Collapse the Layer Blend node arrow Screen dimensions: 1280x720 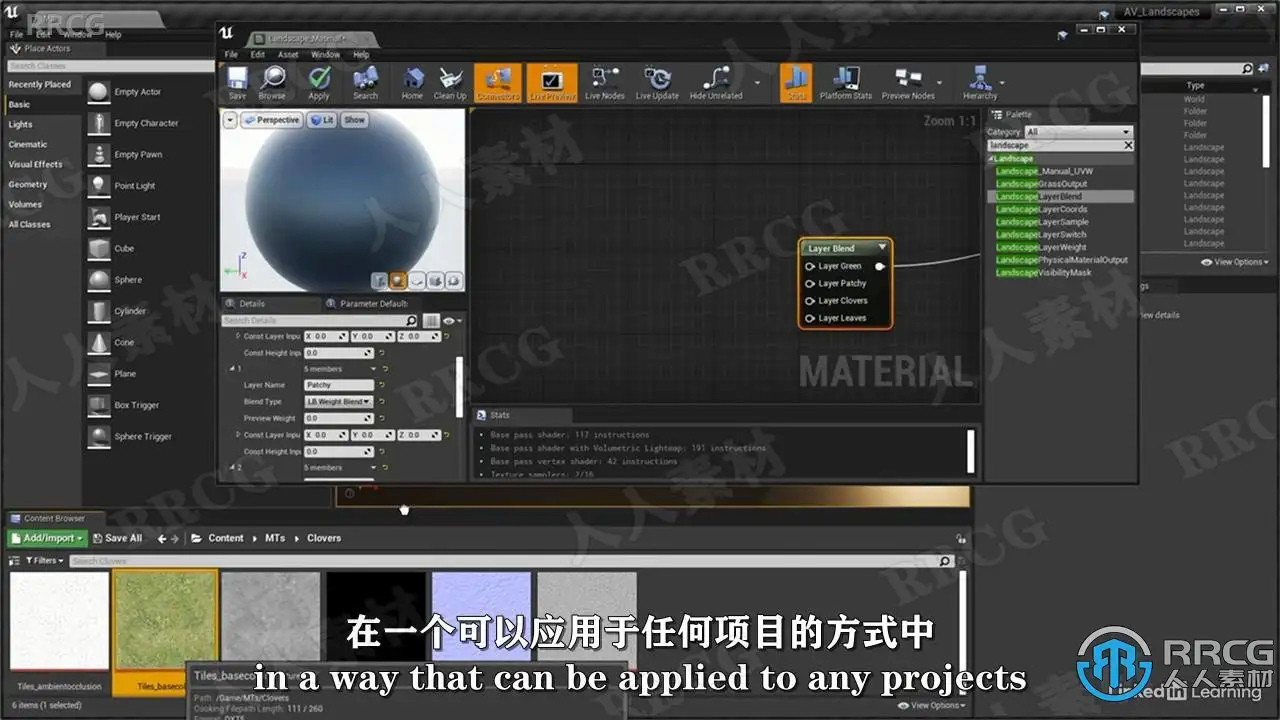[x=882, y=248]
